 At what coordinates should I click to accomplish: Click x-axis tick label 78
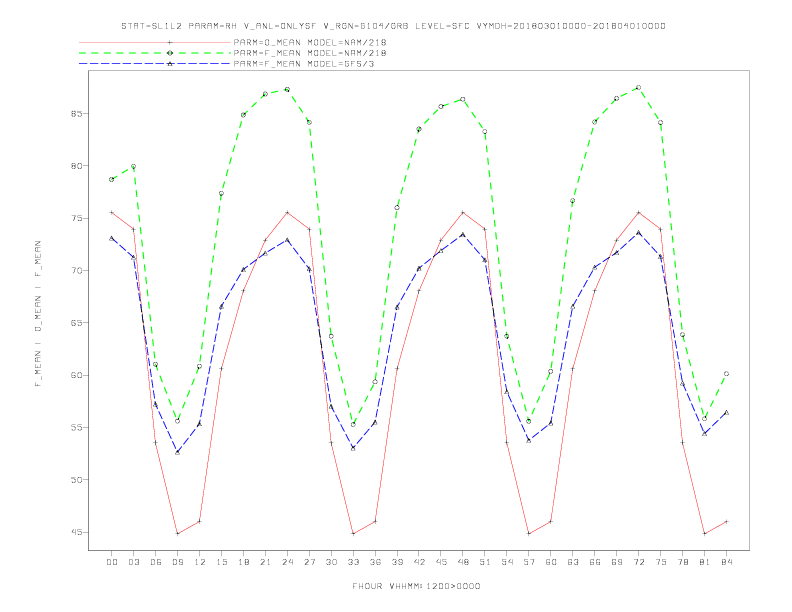coord(682,562)
